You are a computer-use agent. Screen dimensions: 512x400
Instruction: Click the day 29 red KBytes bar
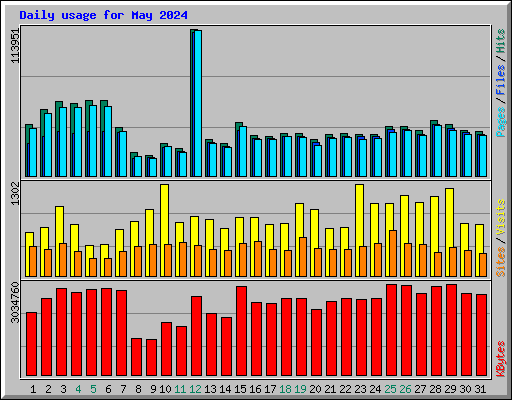coord(451,330)
